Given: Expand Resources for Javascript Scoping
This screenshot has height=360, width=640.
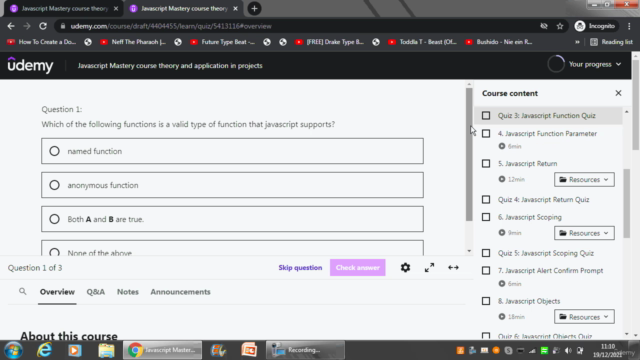Looking at the screenshot, I should click(584, 233).
